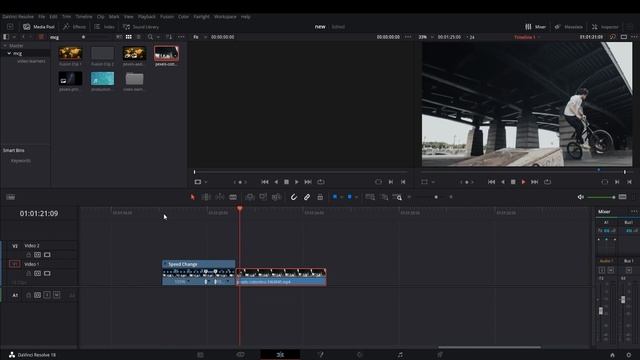Viewport: 640px width, 360px height.
Task: Toggle Linked Selection chain icon
Action: (307, 197)
